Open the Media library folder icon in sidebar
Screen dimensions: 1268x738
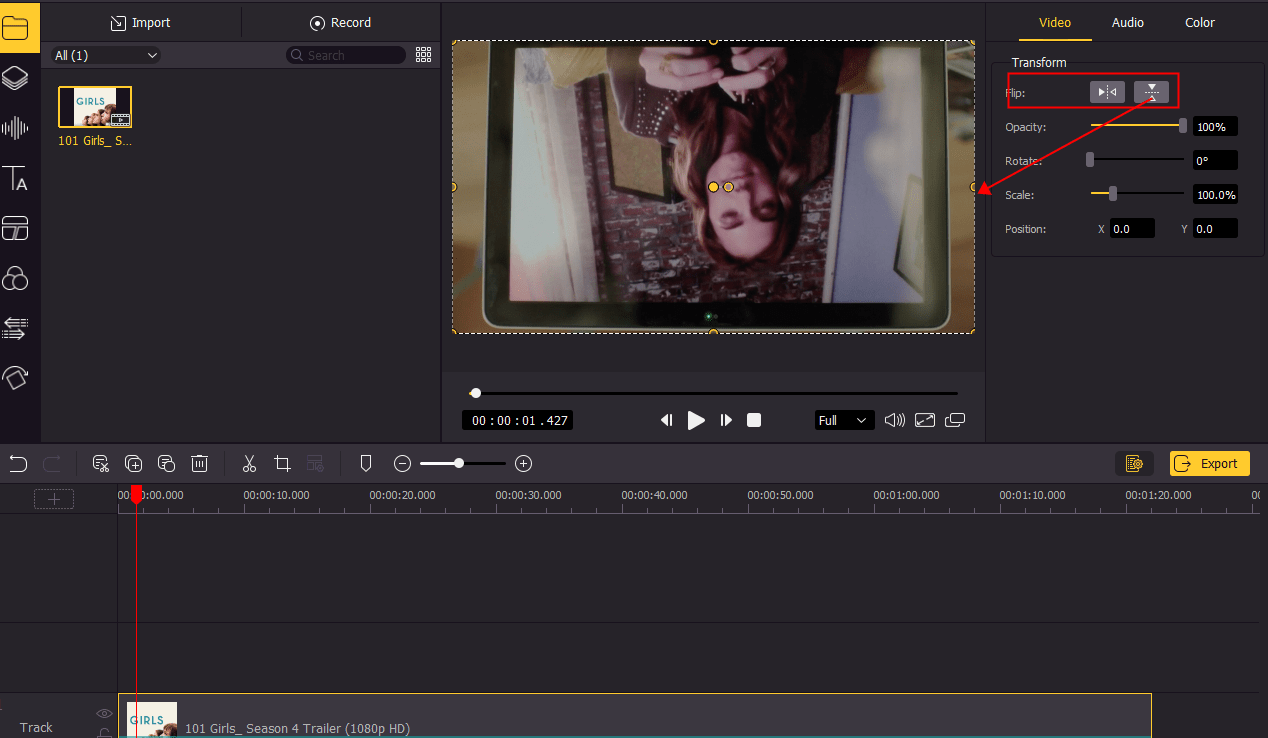click(x=17, y=27)
